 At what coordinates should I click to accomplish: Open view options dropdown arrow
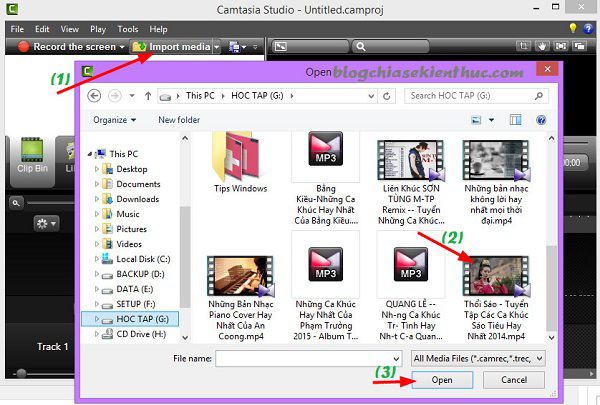point(492,120)
